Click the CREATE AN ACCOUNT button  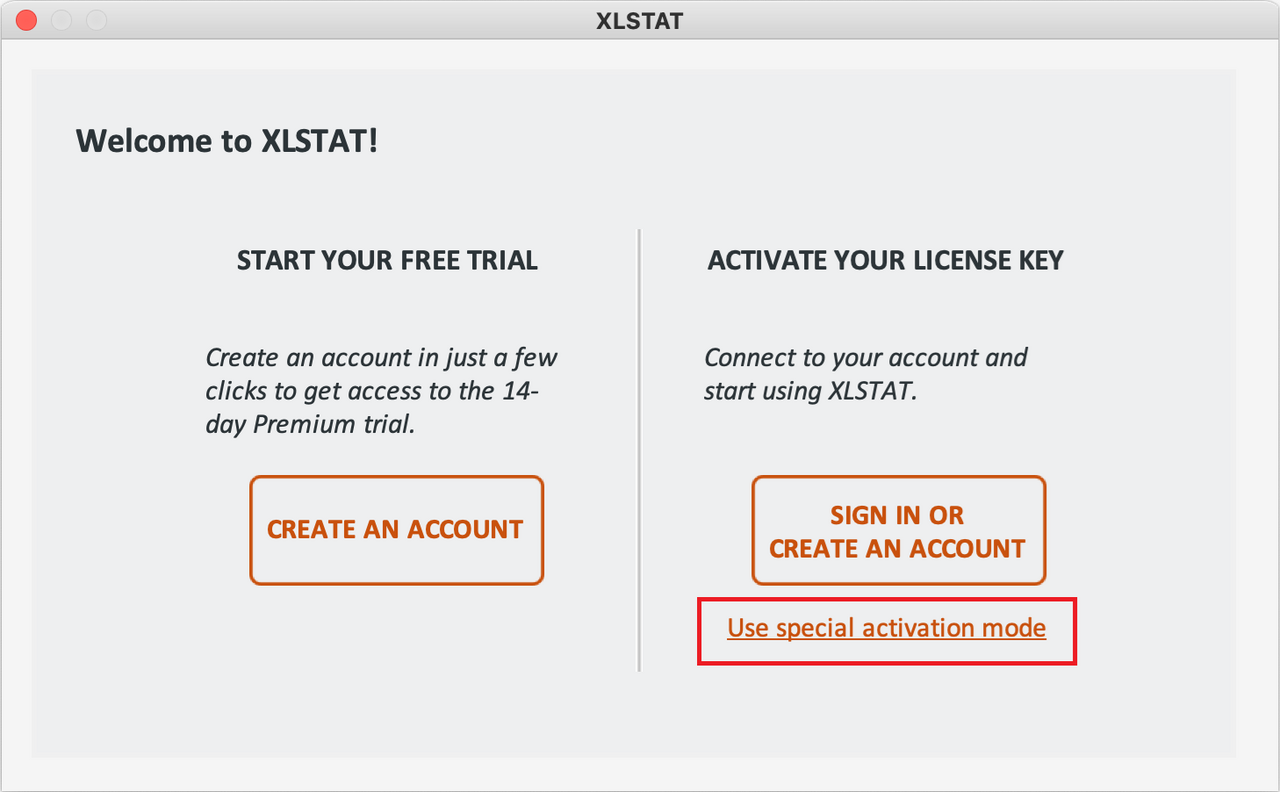pyautogui.click(x=396, y=530)
